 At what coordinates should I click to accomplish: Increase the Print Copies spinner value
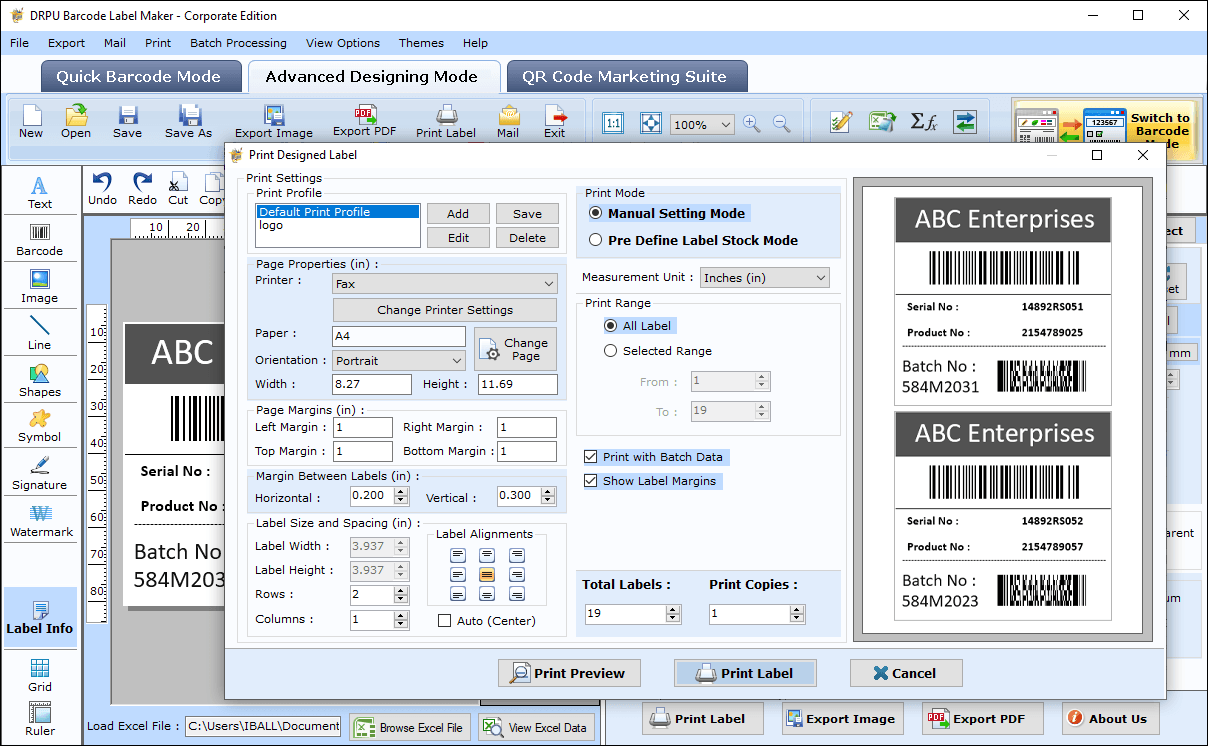(797, 609)
